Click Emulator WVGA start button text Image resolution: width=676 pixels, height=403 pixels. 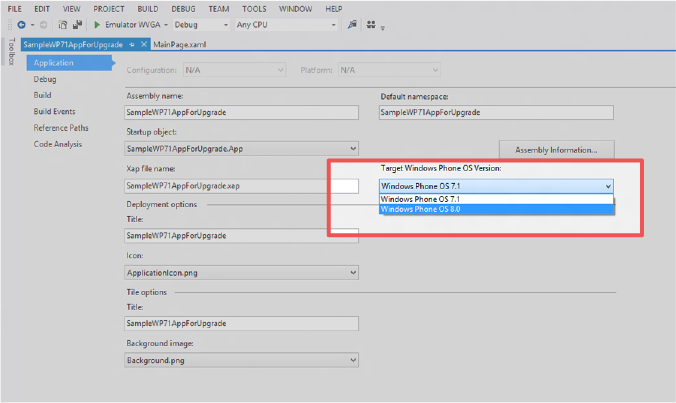[133, 25]
